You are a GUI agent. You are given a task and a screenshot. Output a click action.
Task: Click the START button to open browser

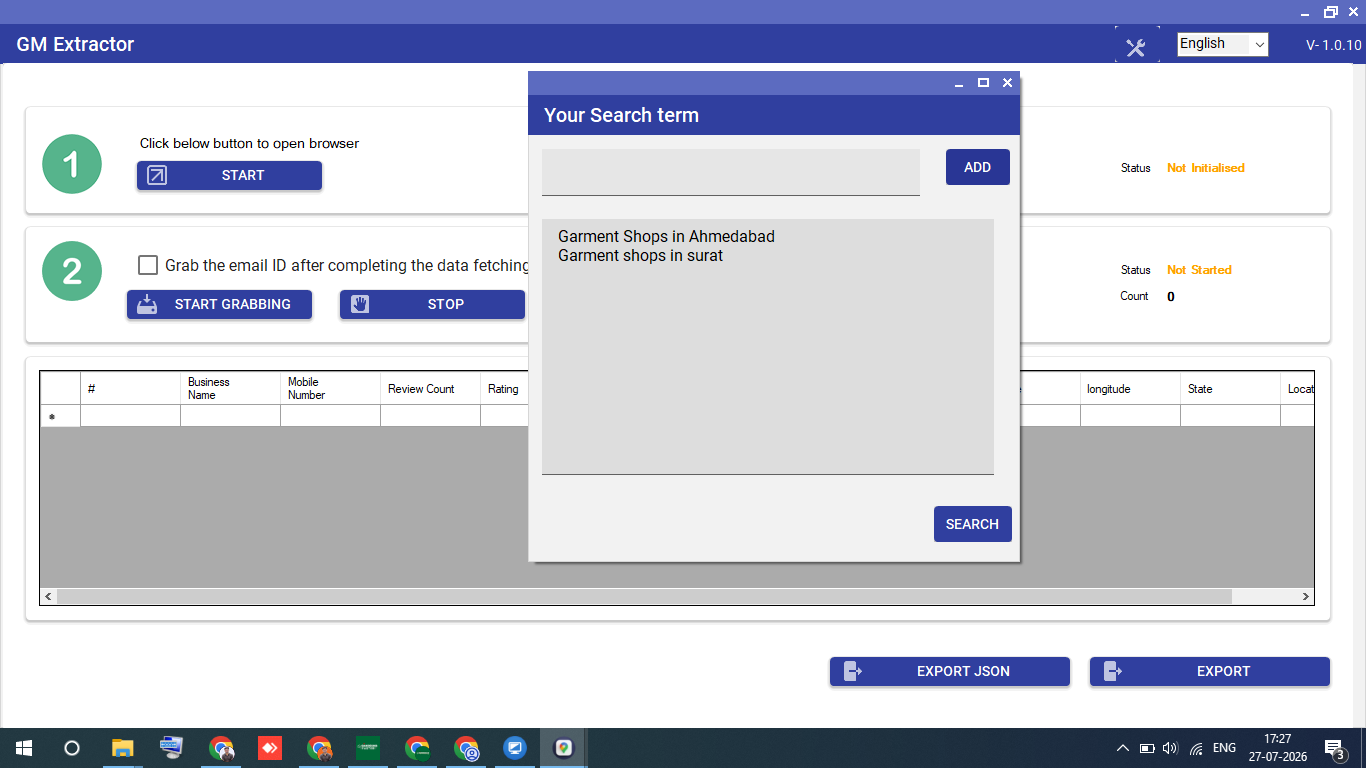(229, 175)
